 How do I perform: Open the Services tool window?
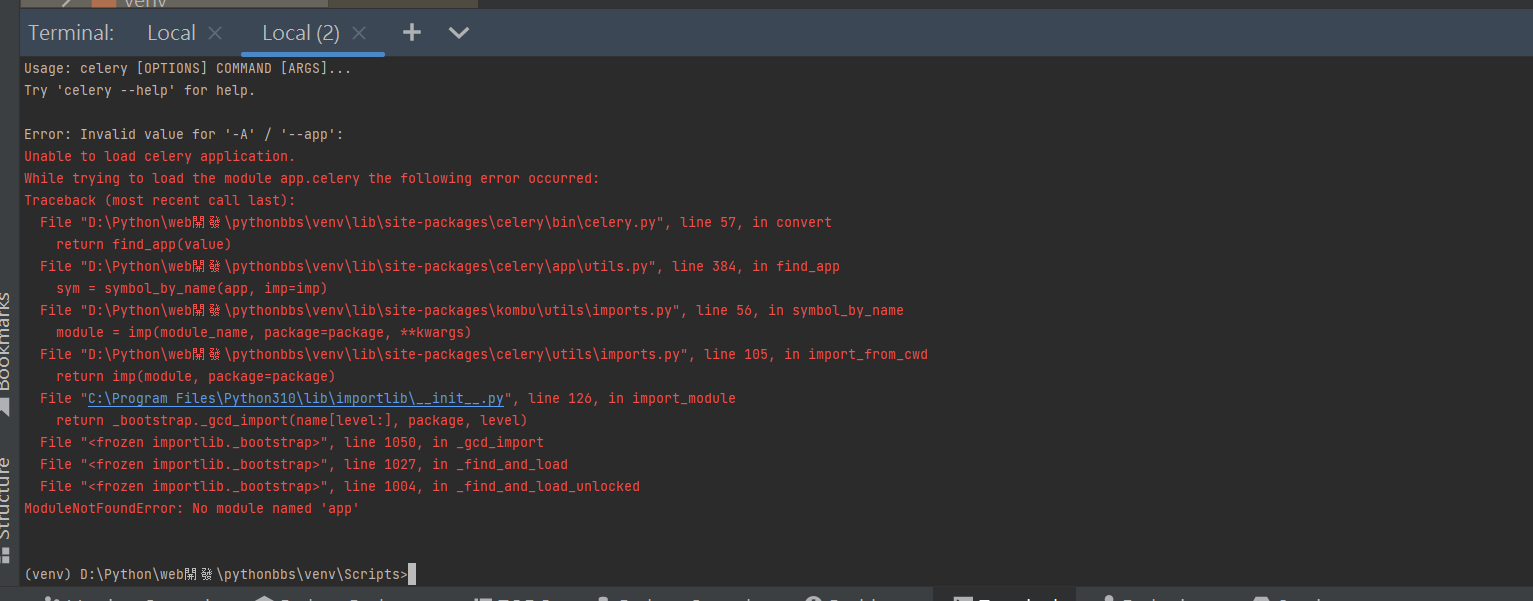[1290, 597]
